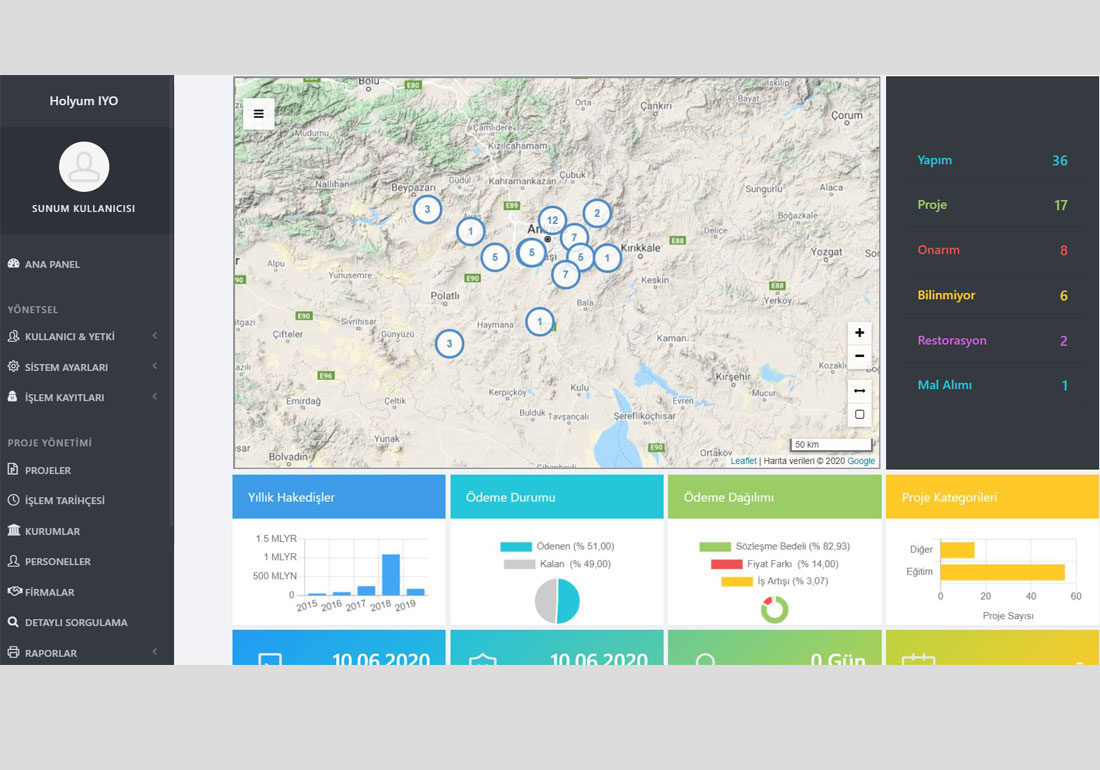Click the KURUMLAR institution building icon
The height and width of the screenshot is (770, 1100).
point(13,530)
